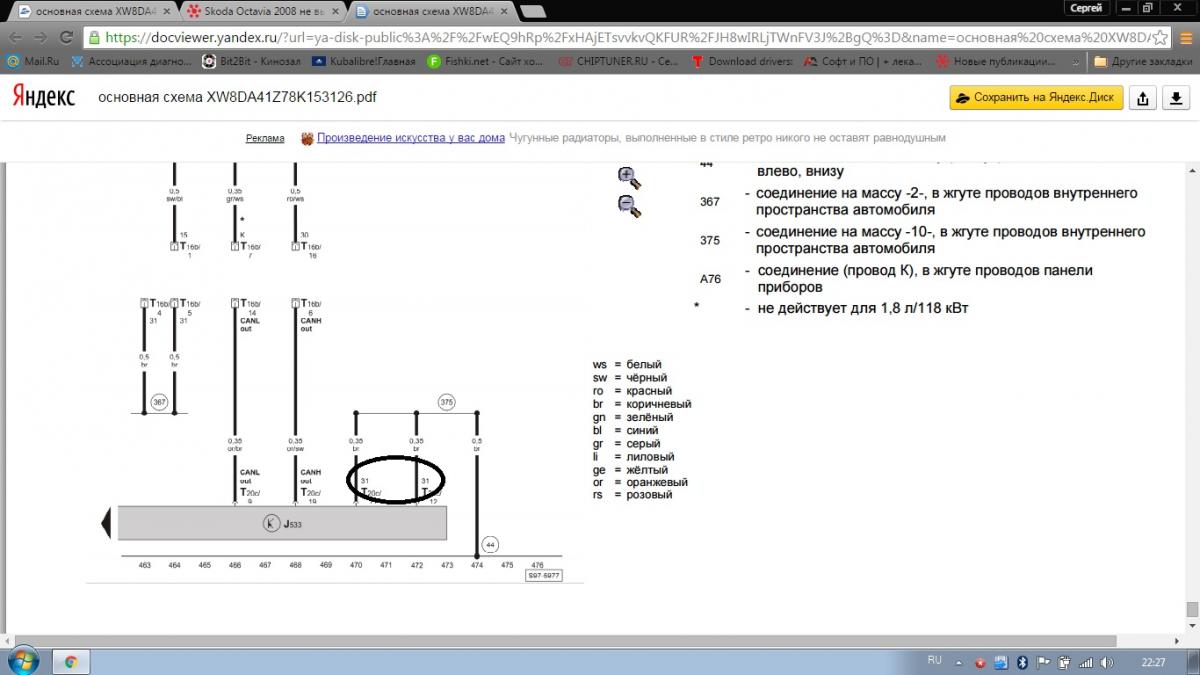
Task: Click the ad favicon beside the radiator advert
Action: [308, 138]
